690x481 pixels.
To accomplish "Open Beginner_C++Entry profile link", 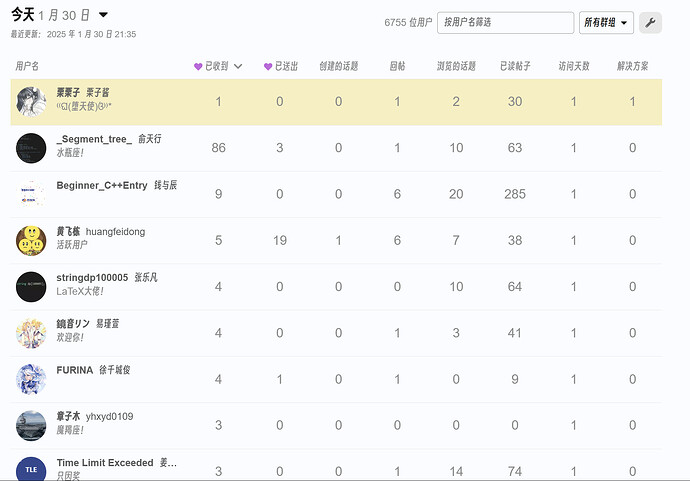I will [x=102, y=185].
